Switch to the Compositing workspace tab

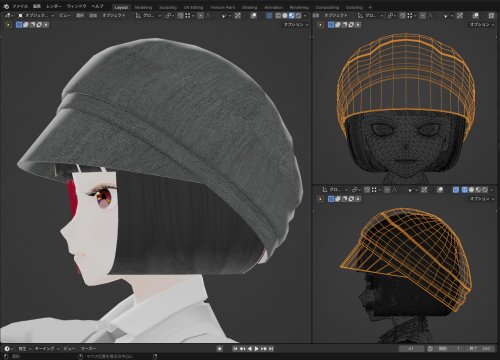pyautogui.click(x=327, y=7)
